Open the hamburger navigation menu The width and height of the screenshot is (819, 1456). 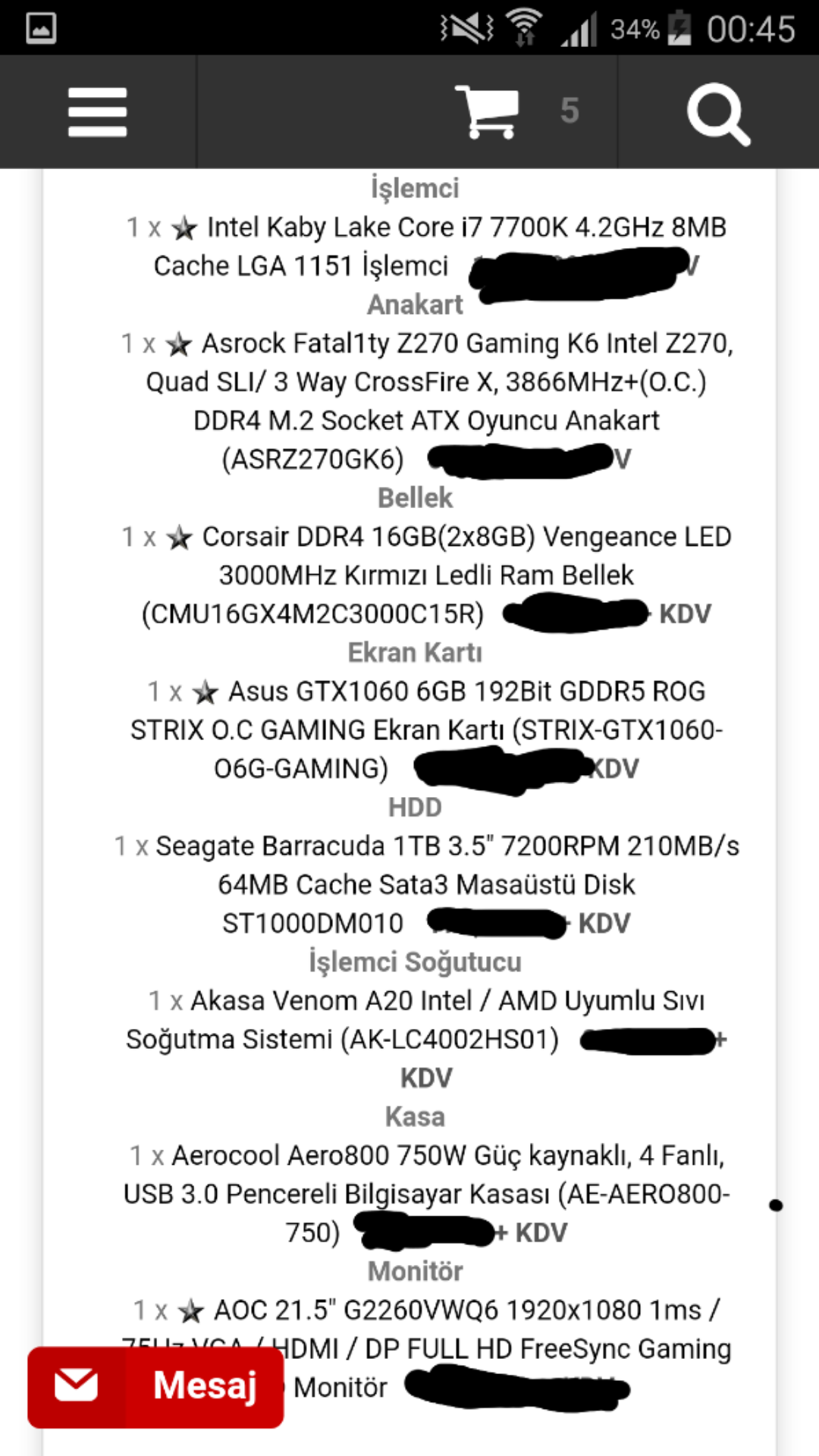97,111
